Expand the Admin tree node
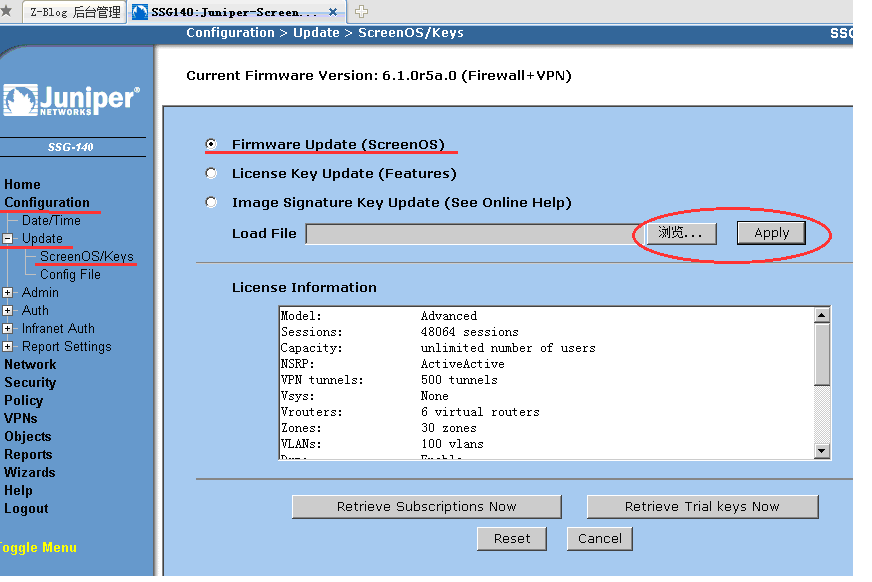 click(x=8, y=292)
